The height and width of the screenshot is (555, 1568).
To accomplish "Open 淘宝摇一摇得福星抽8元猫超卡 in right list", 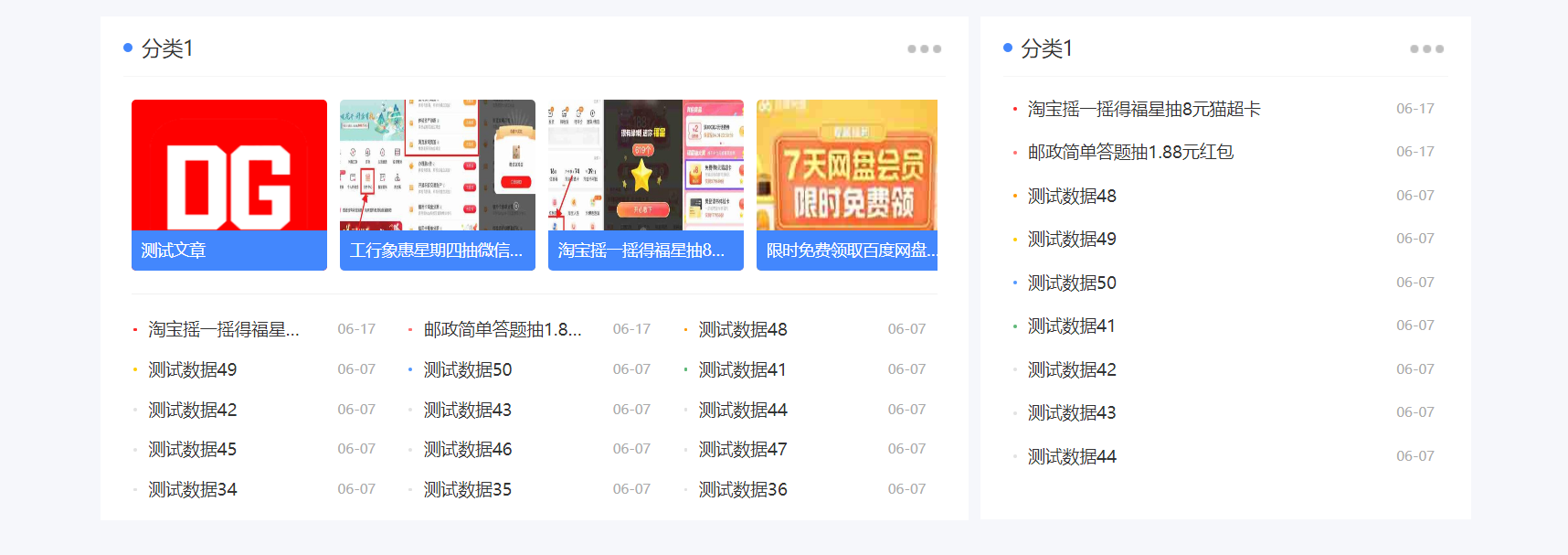I will (x=1143, y=109).
